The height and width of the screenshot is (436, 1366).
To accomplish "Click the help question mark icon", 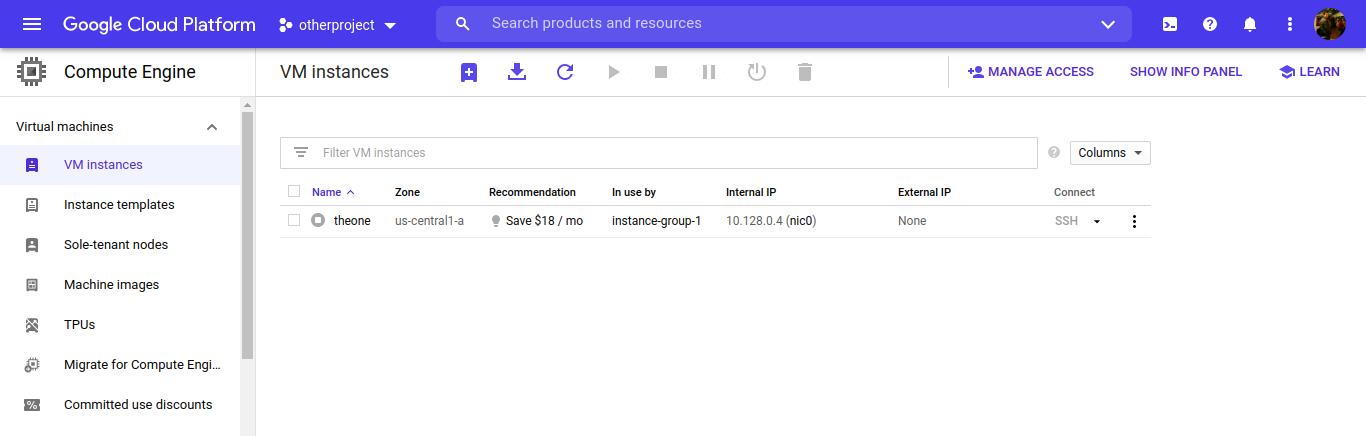I will coord(1210,24).
